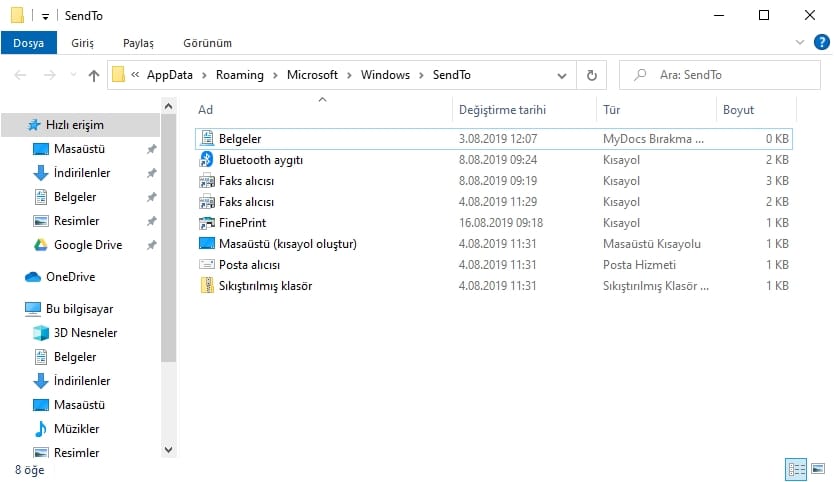Viewport: 834px width, 482px height.
Task: Go to Windows in the address bar
Action: 385,75
